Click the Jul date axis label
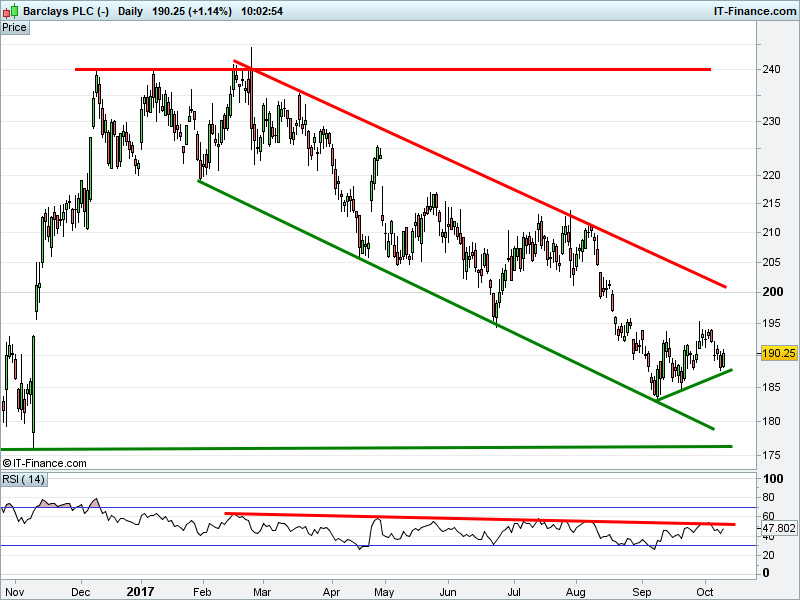The height and width of the screenshot is (600, 800). (x=514, y=592)
